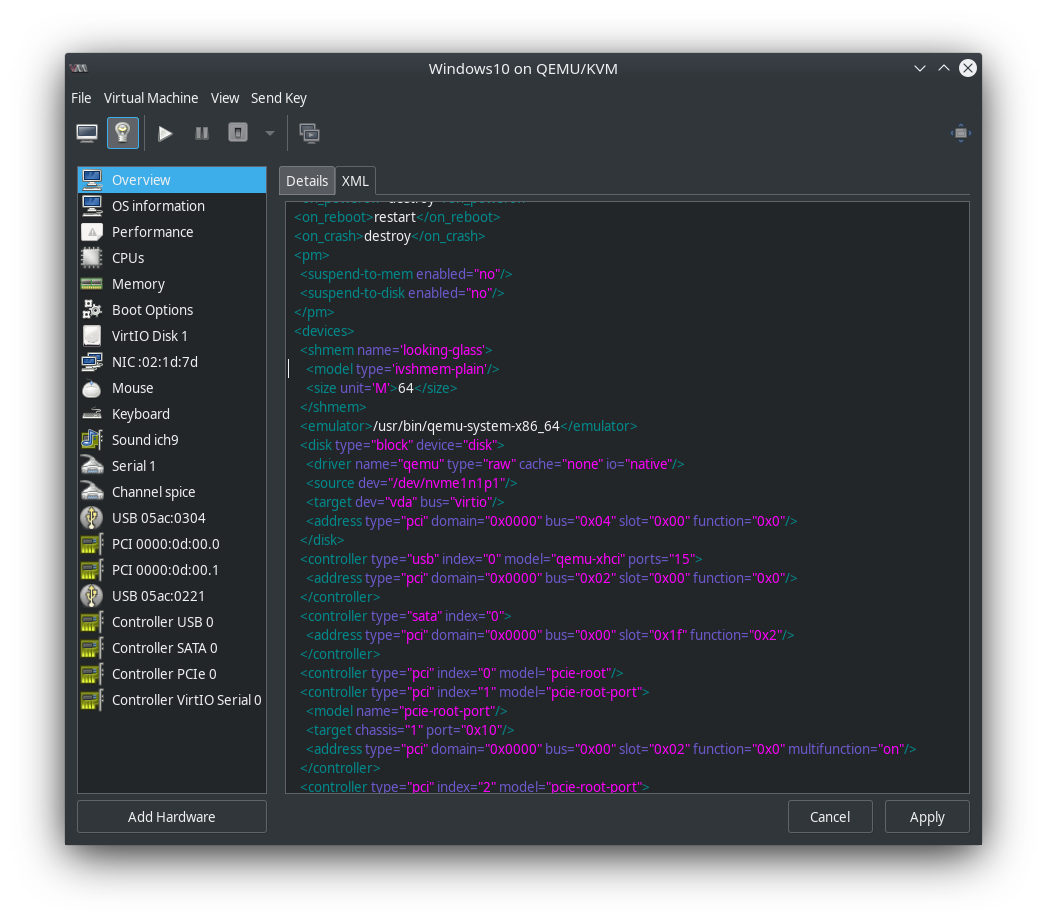Select Overview in the hardware list
This screenshot has width=1047, height=922.
172,180
